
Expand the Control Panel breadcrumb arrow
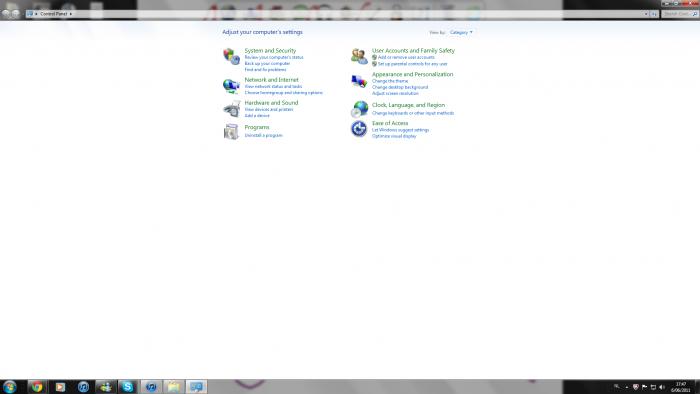click(71, 14)
